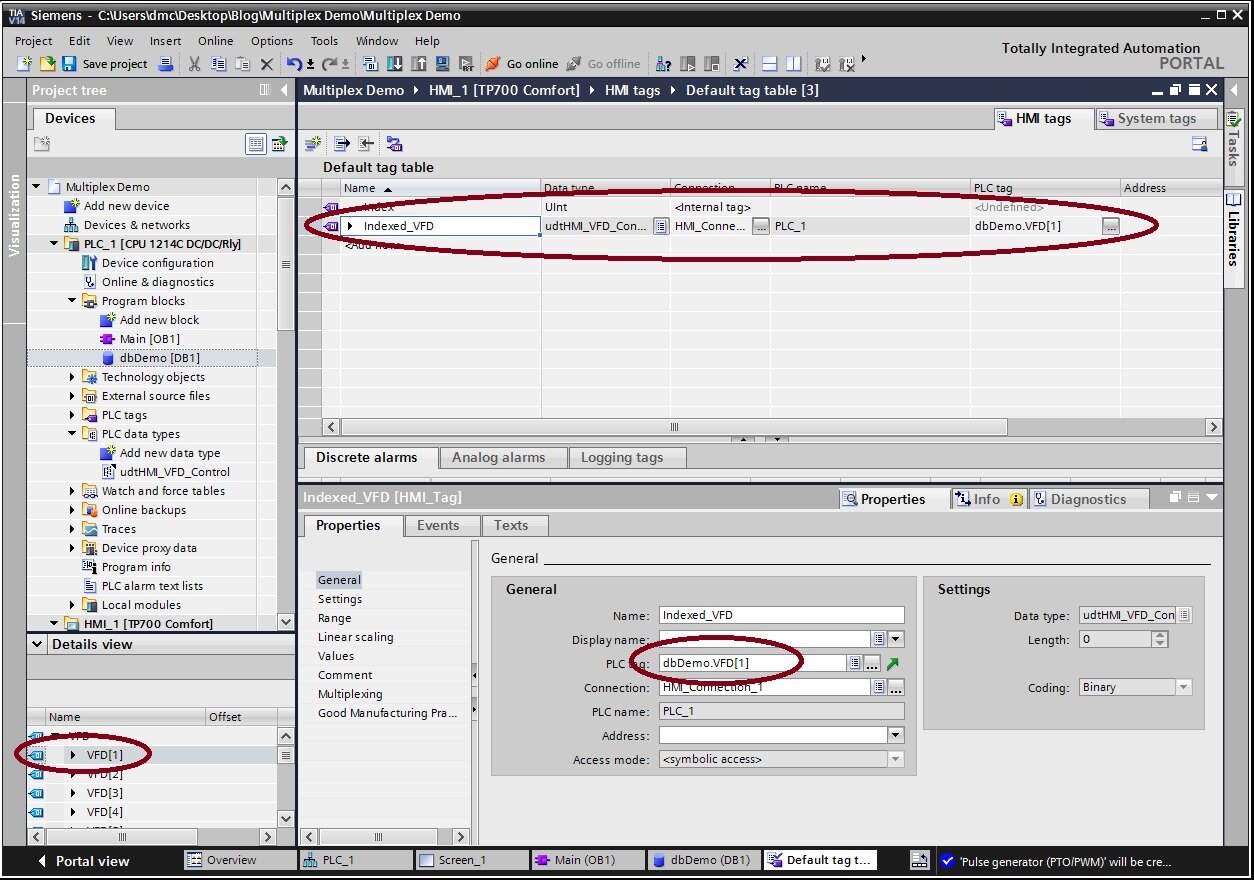The image size is (1254, 880).
Task: Click the Start runtime on PC icon
Action: point(466,64)
